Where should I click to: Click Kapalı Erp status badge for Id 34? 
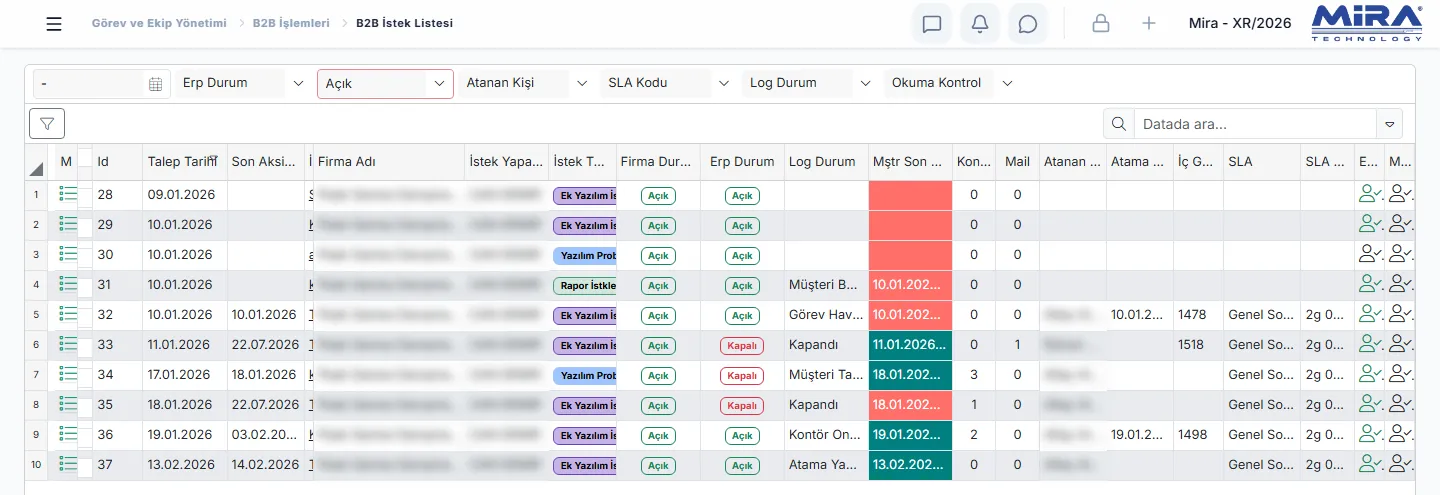742,376
